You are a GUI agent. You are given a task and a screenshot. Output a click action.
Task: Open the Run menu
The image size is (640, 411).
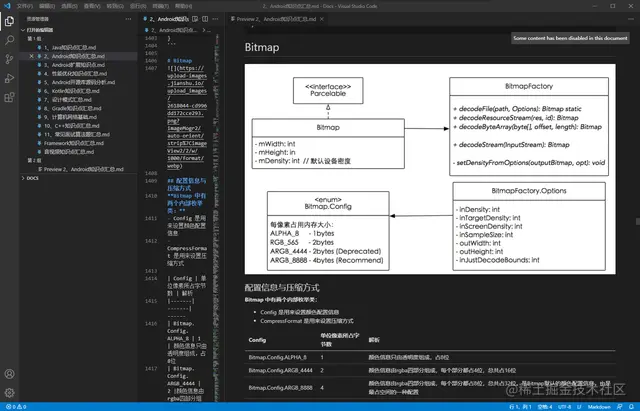tap(138, 6)
